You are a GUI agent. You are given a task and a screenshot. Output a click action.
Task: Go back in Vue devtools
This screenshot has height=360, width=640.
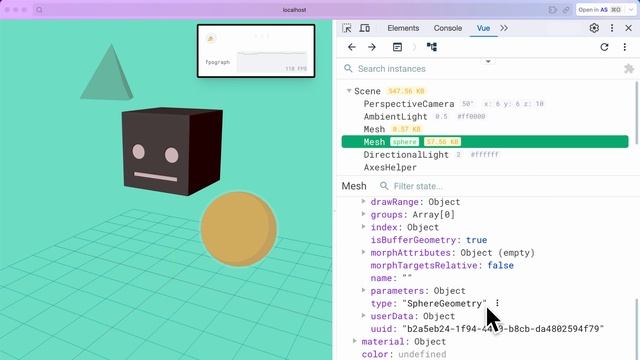(352, 47)
